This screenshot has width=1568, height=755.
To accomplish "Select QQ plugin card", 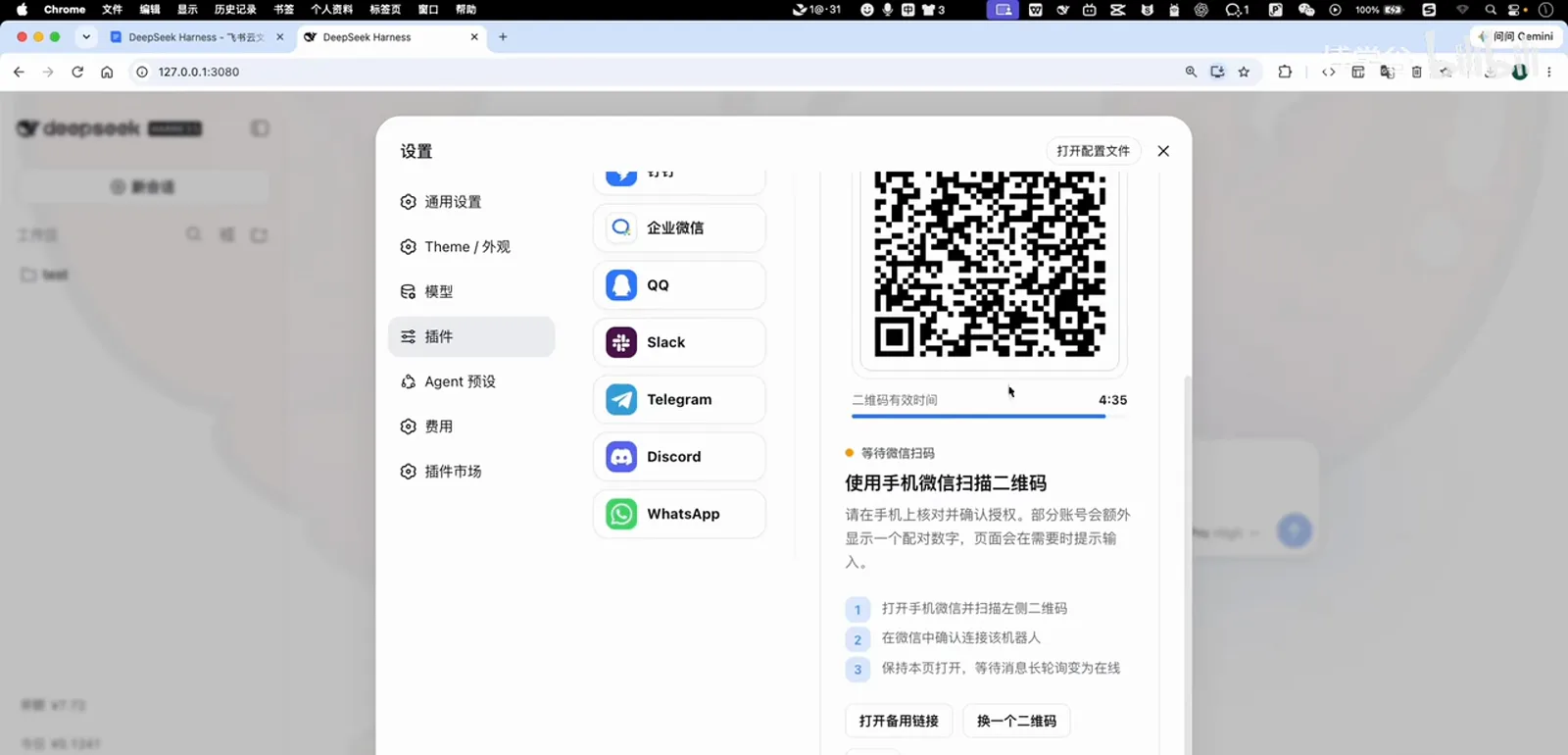I will 679,285.
